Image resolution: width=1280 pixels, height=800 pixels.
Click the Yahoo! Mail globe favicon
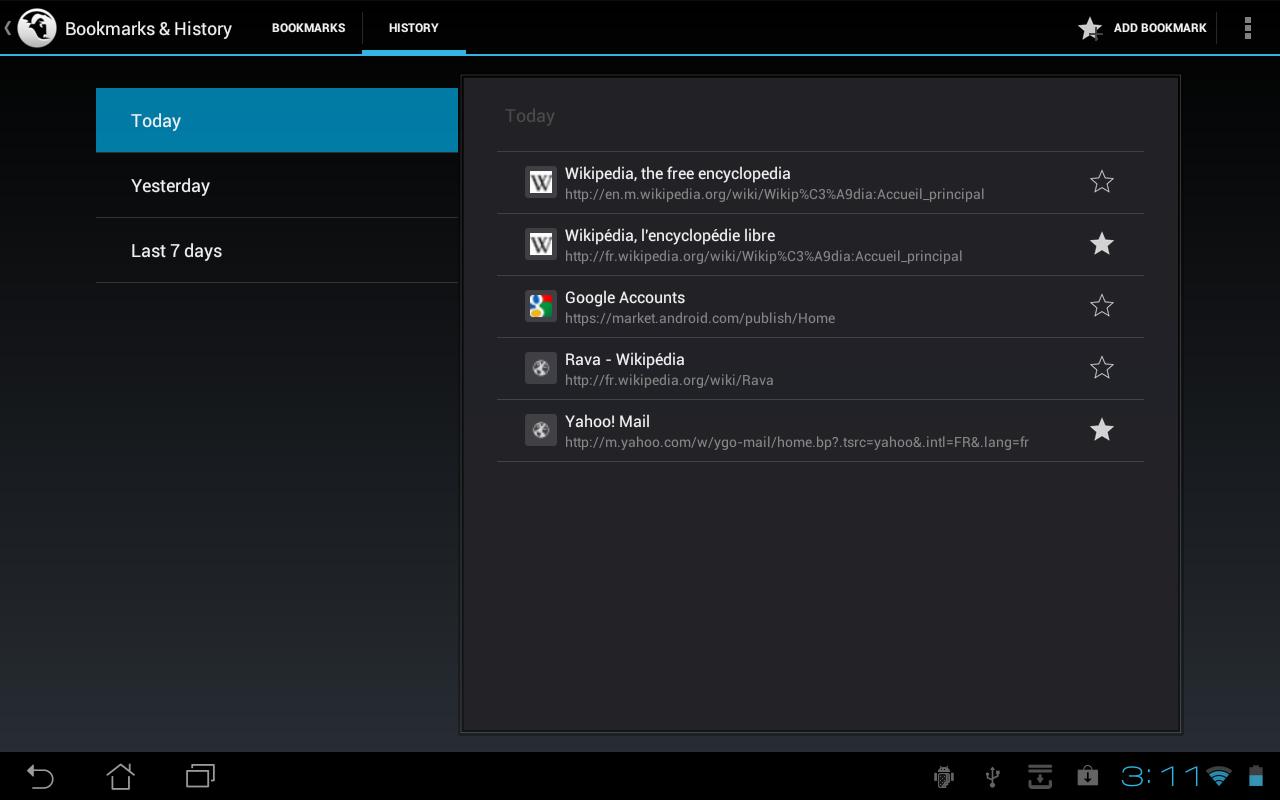tap(541, 430)
